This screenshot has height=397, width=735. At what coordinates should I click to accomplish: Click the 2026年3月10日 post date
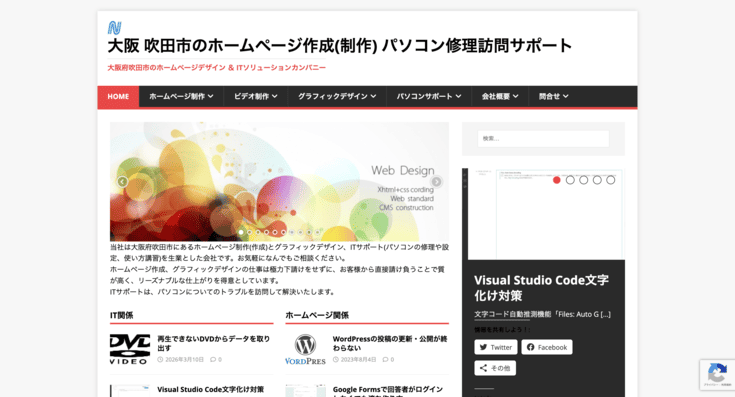[x=184, y=360]
